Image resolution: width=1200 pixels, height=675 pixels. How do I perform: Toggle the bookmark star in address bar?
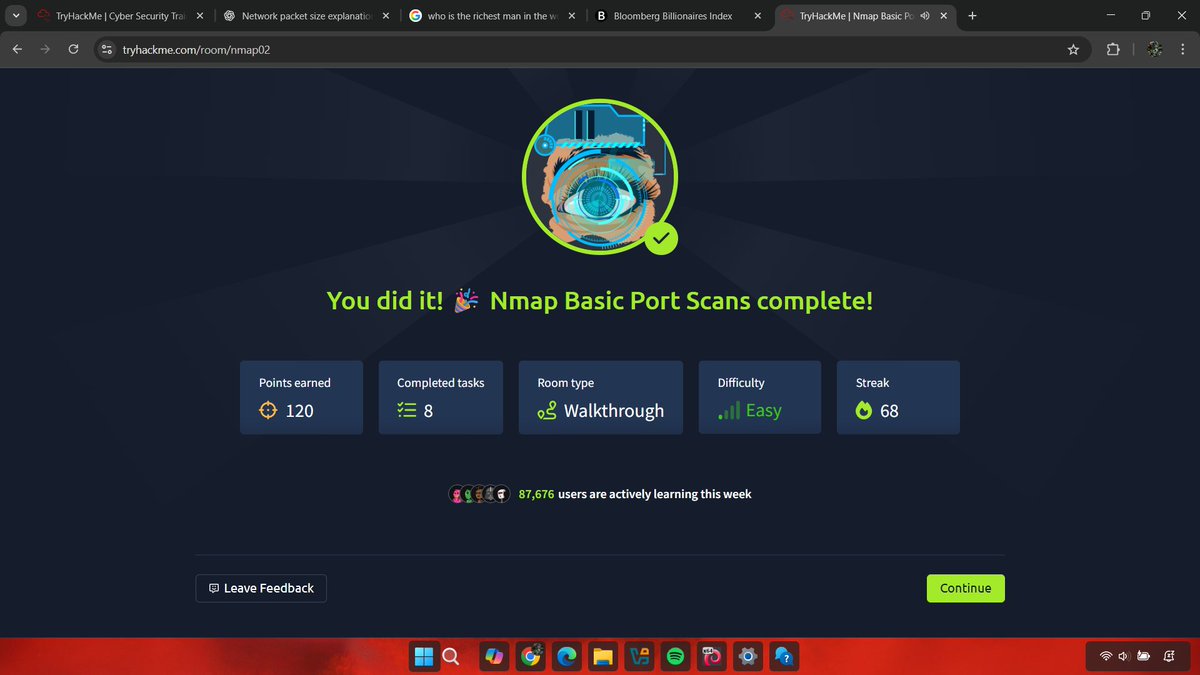tap(1073, 48)
